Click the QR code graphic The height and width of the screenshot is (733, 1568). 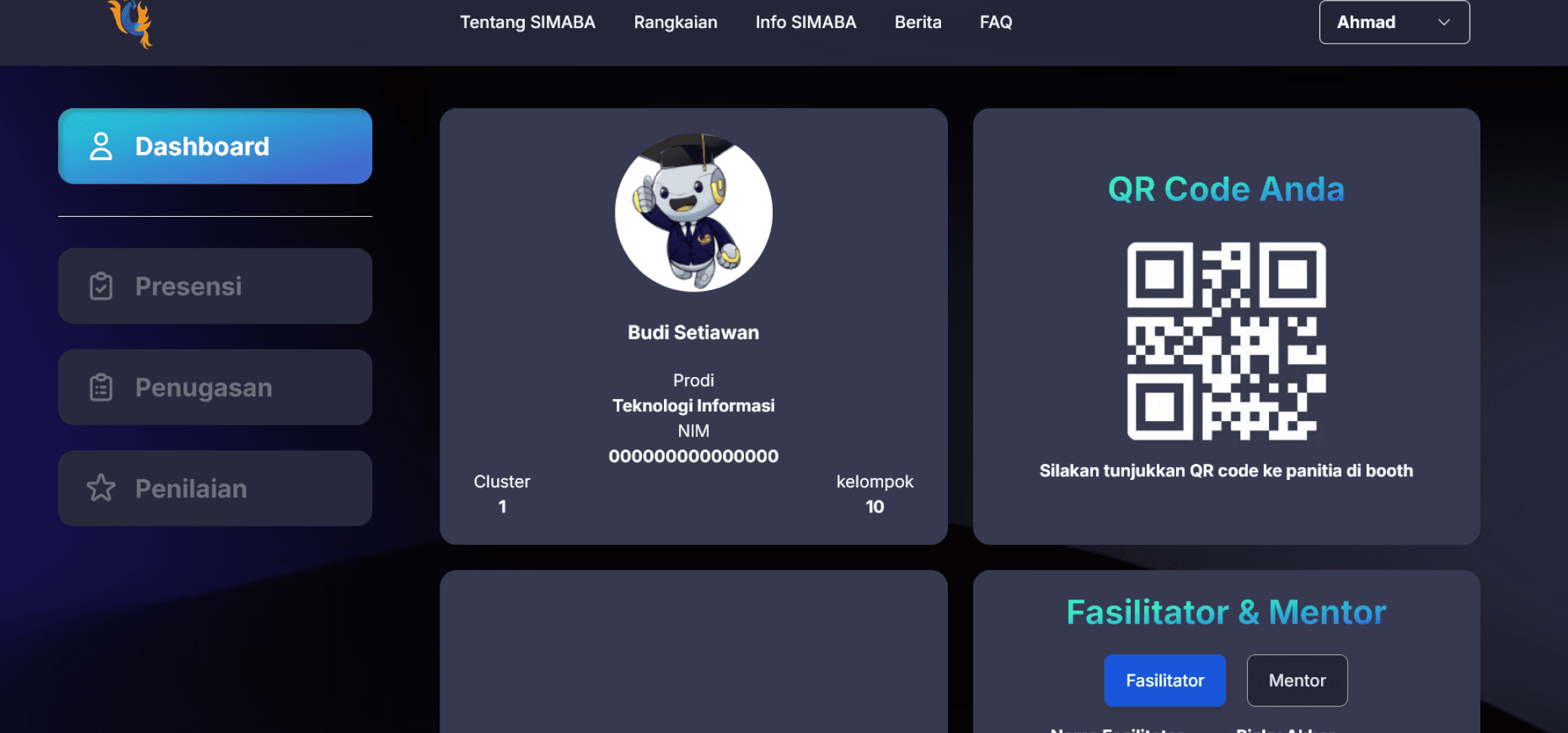[1226, 342]
